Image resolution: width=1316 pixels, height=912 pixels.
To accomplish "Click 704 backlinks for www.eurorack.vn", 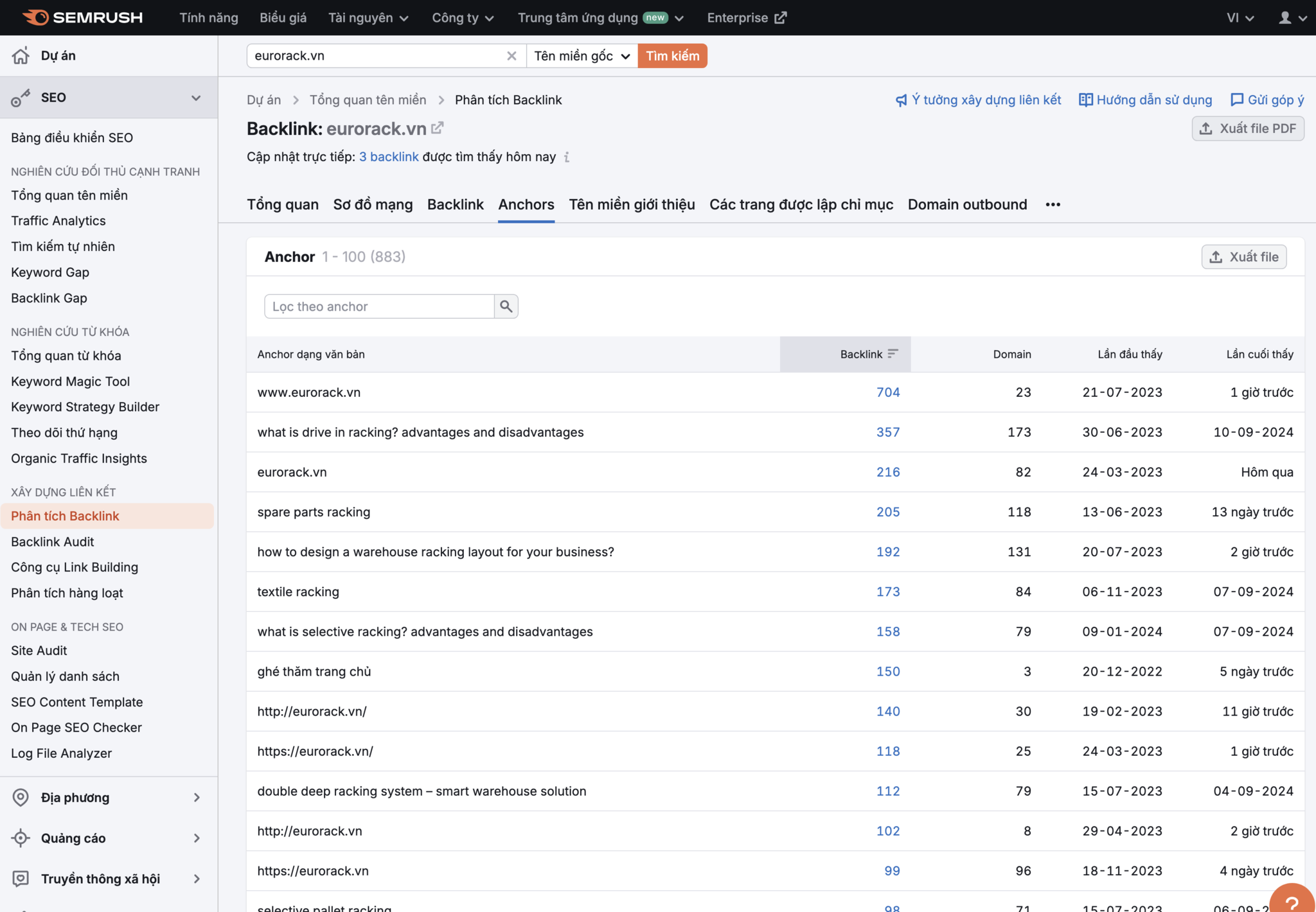I will (888, 392).
